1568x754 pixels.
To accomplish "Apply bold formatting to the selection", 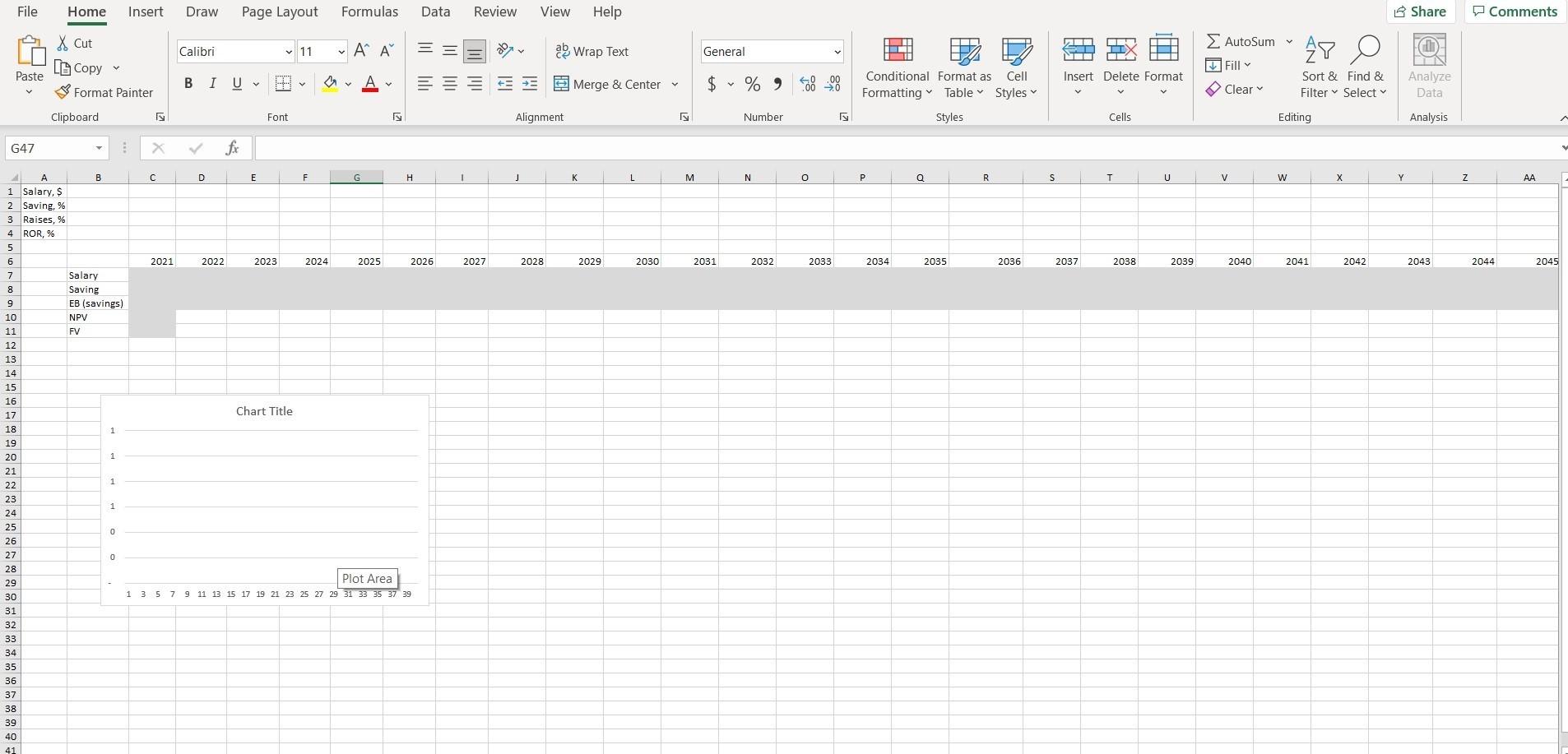I will [x=188, y=83].
